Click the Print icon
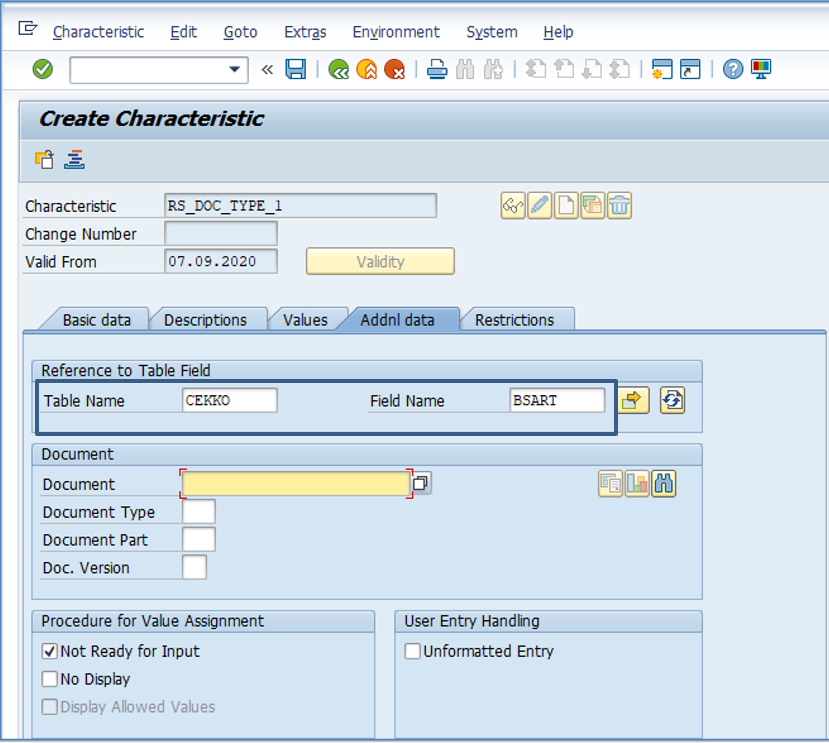This screenshot has width=829, height=743. point(437,69)
